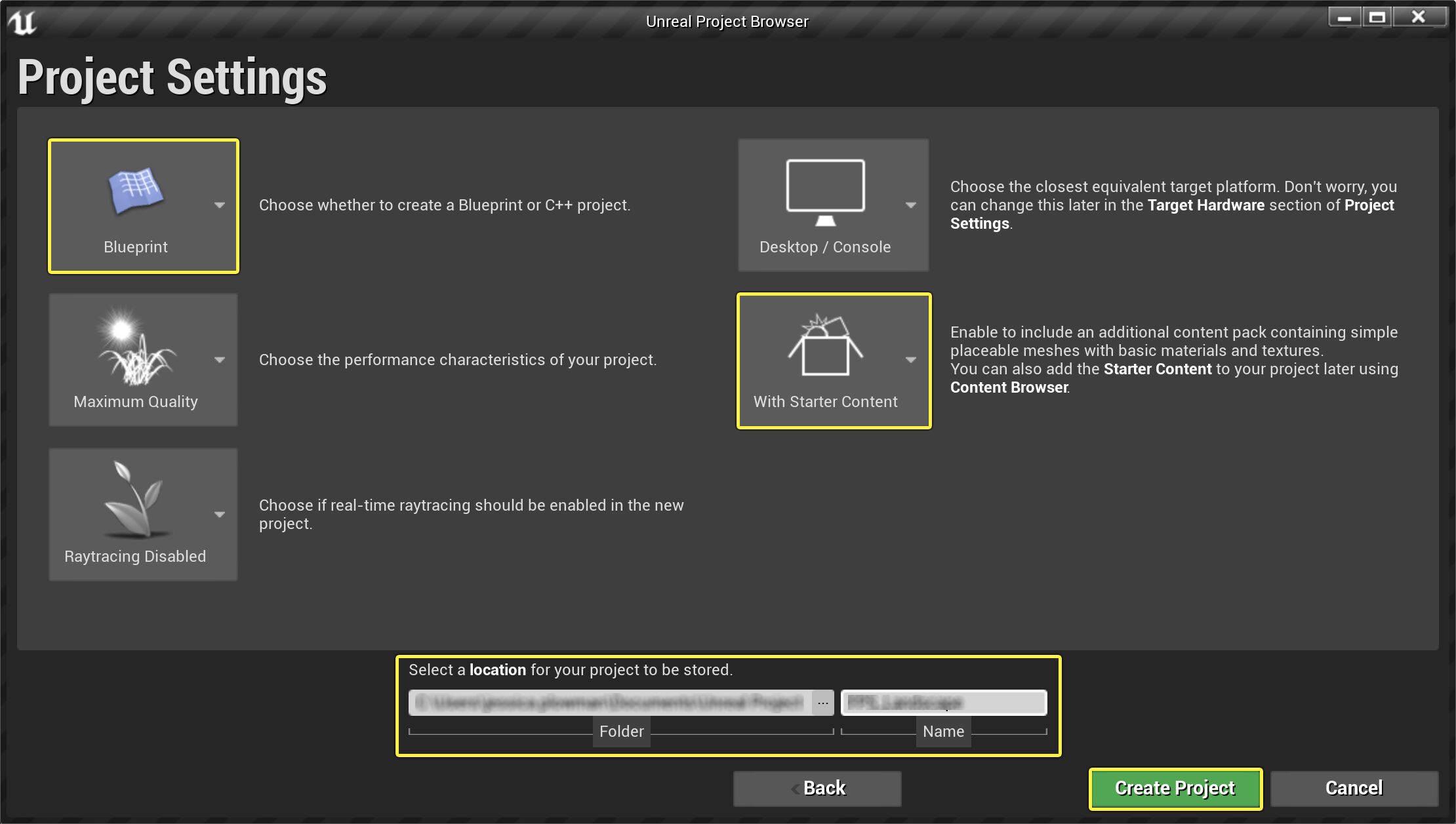Expand the Maximum Quality performance dropdown

click(x=219, y=359)
